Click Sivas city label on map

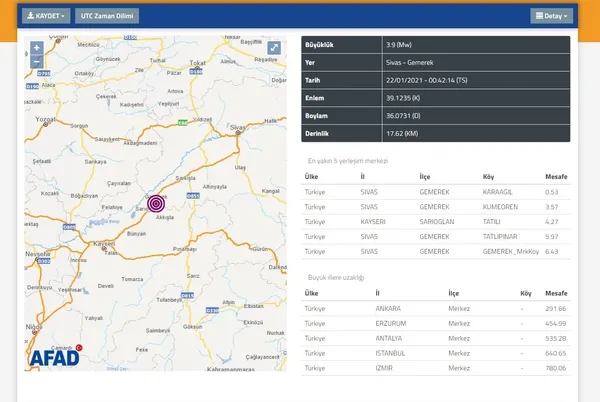pos(236,129)
